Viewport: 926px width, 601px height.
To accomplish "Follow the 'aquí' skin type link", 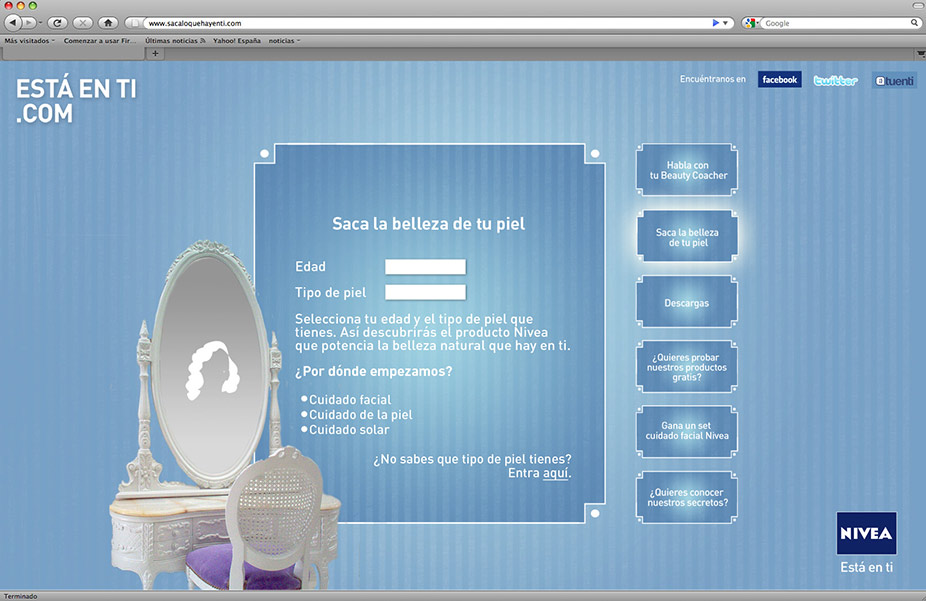I will tap(555, 473).
